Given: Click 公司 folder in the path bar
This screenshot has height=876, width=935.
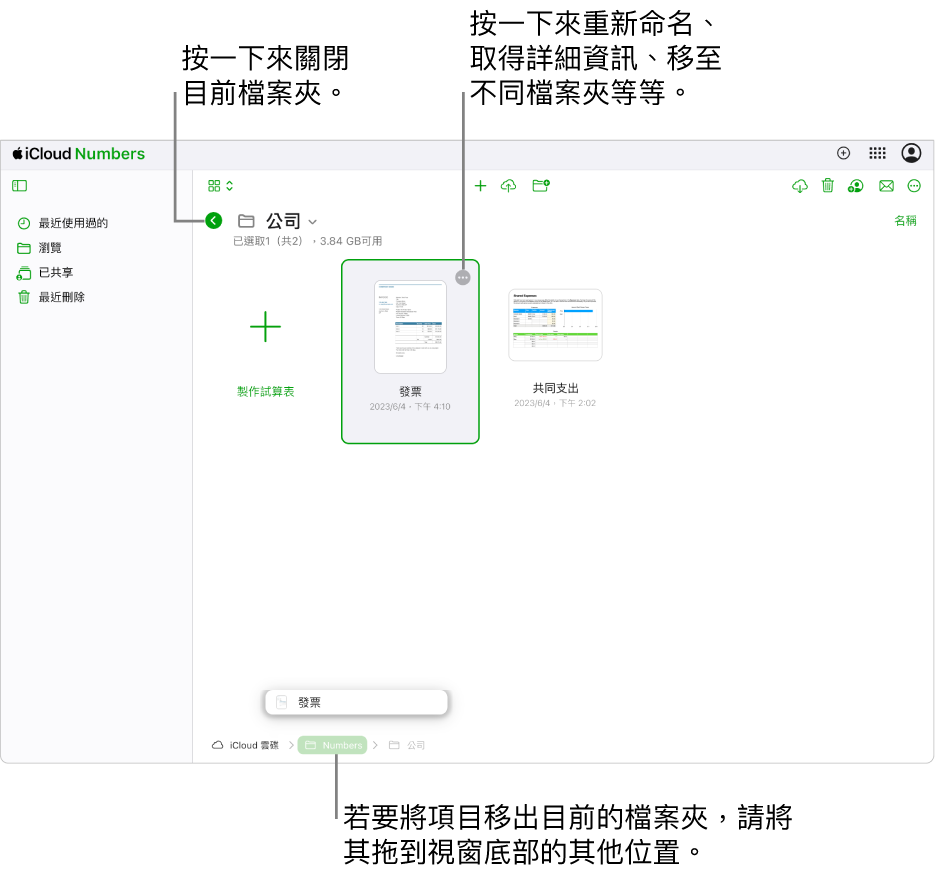Looking at the screenshot, I should tap(407, 745).
